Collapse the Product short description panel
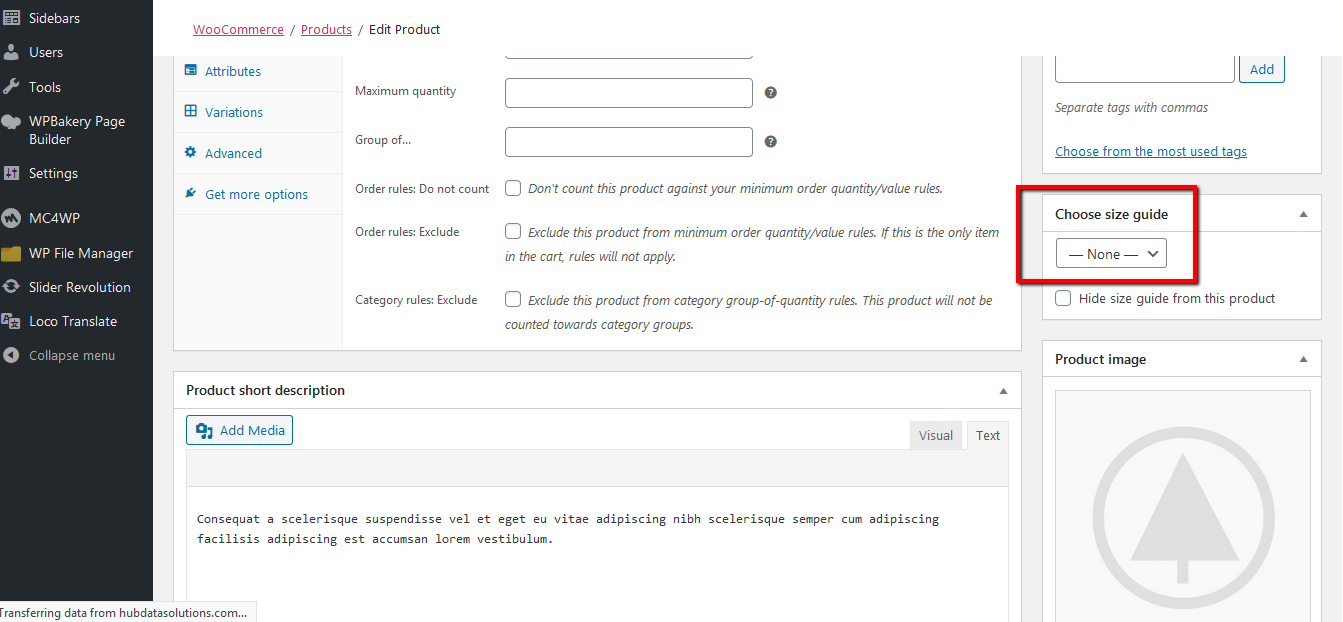This screenshot has width=1343, height=622. (1003, 391)
